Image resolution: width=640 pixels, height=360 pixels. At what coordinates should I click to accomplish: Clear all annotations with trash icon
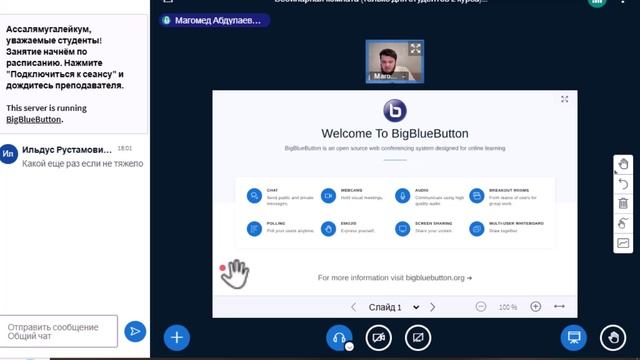(x=623, y=203)
